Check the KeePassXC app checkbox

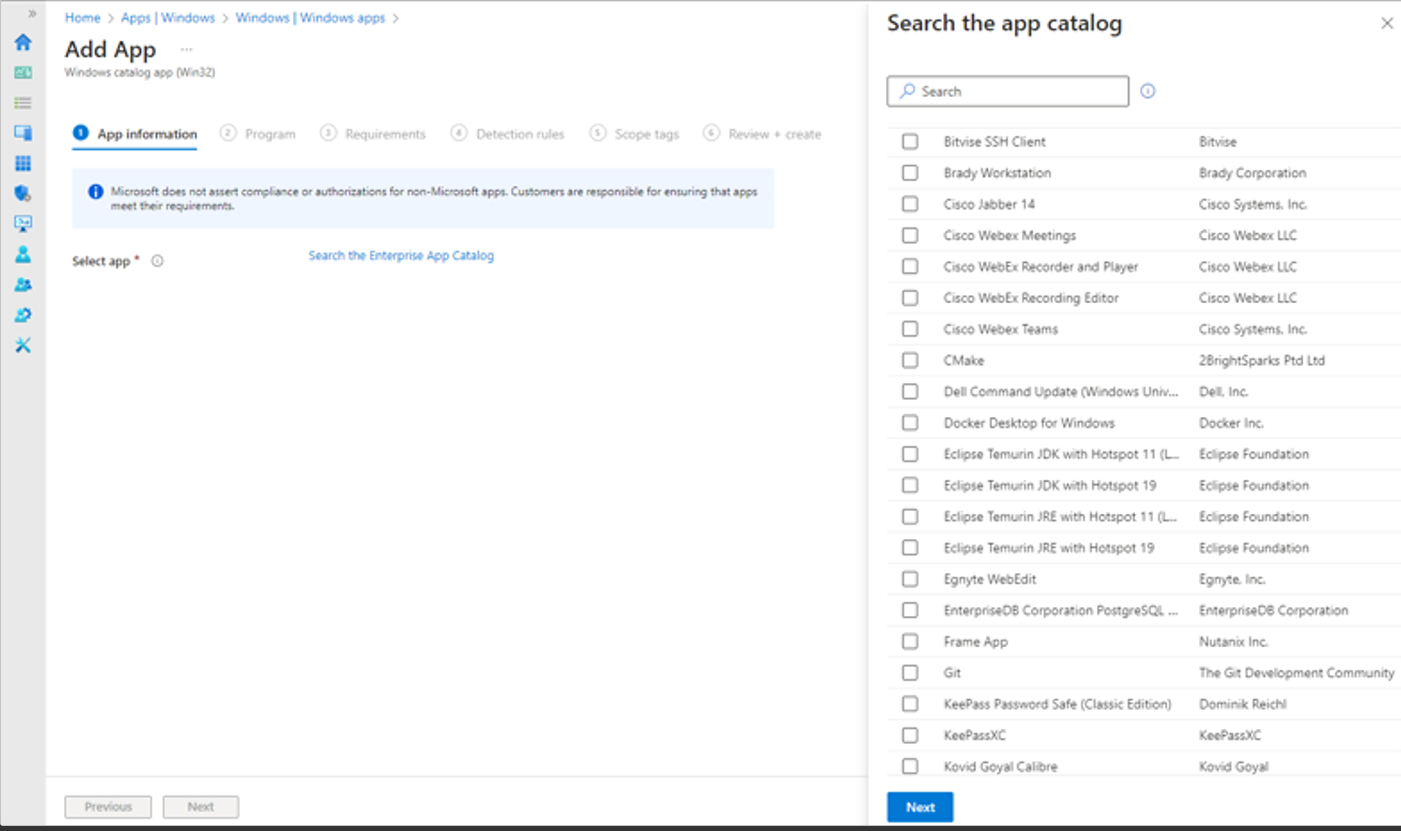[910, 735]
